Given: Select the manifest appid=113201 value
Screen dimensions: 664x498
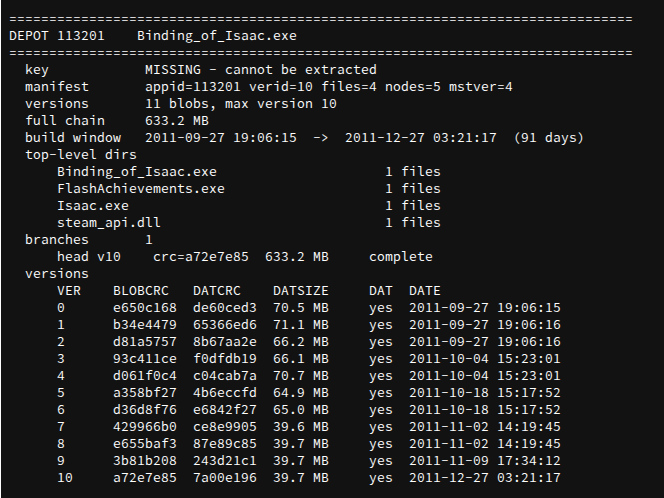Looking at the screenshot, I should (x=193, y=87).
